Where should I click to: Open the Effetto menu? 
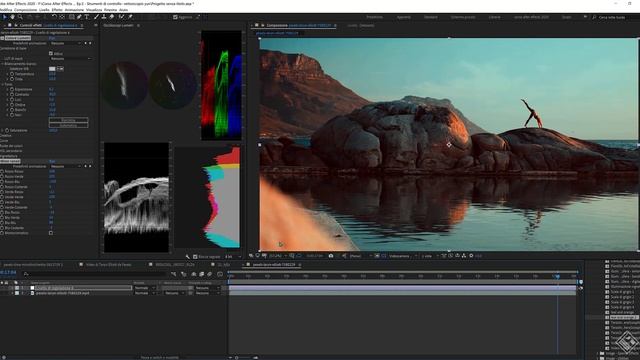pos(57,10)
